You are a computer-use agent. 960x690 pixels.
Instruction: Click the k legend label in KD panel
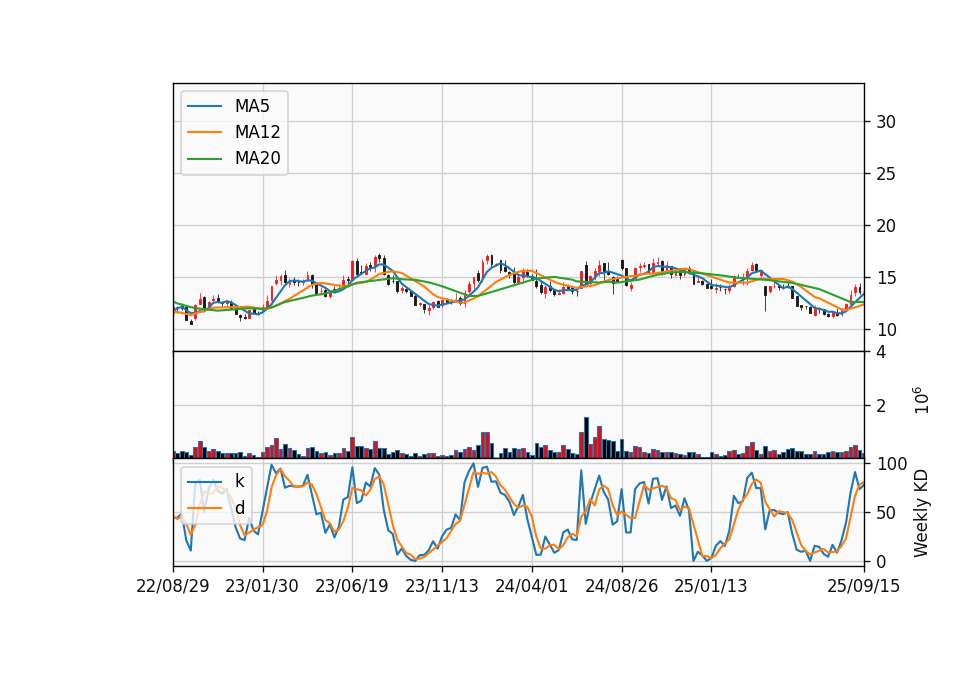click(x=239, y=481)
